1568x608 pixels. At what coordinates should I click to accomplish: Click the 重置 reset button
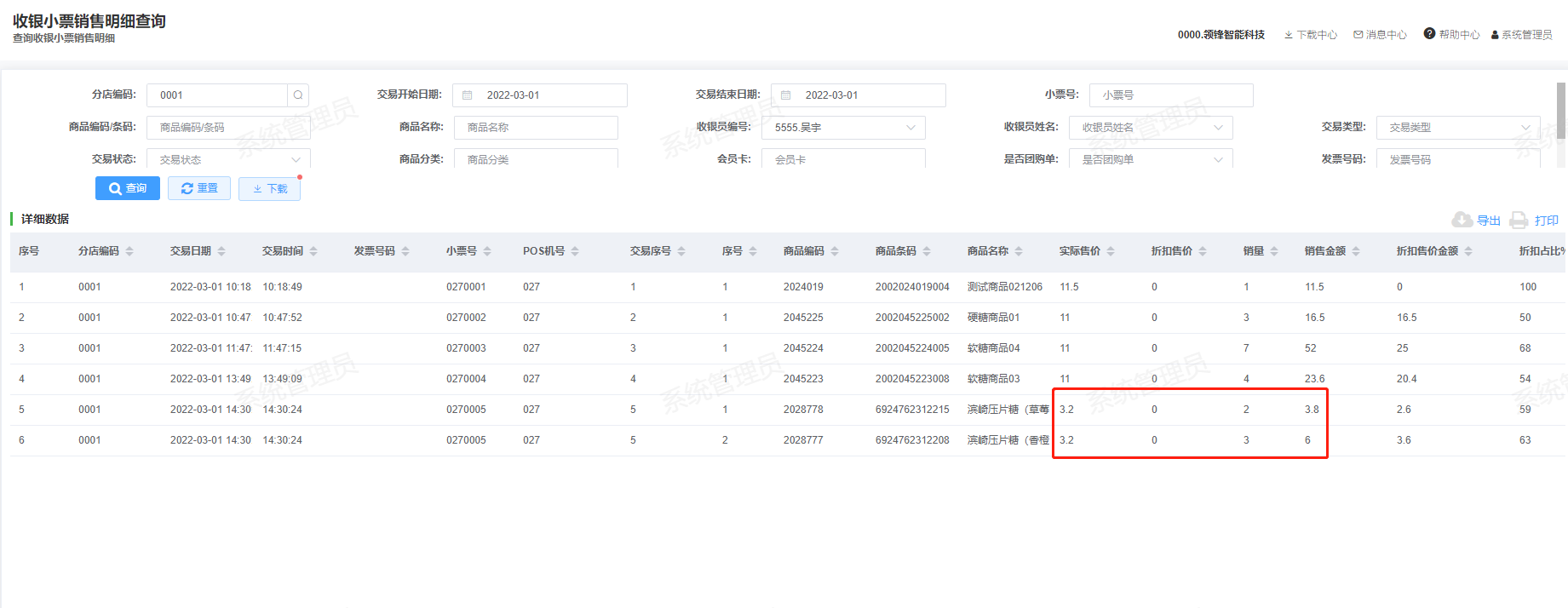click(x=199, y=188)
